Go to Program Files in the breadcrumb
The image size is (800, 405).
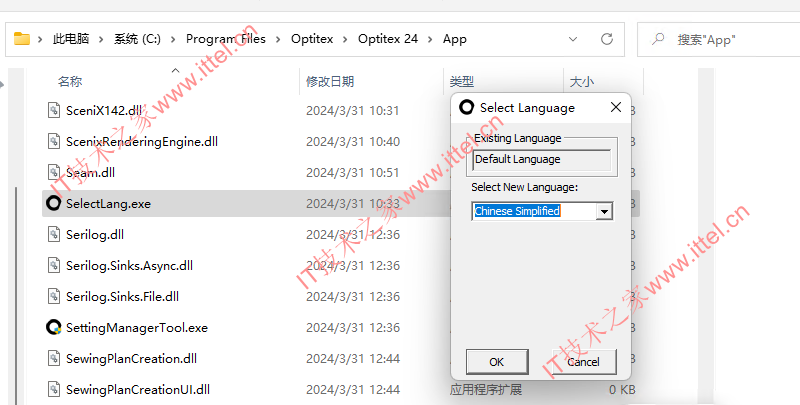coord(226,39)
